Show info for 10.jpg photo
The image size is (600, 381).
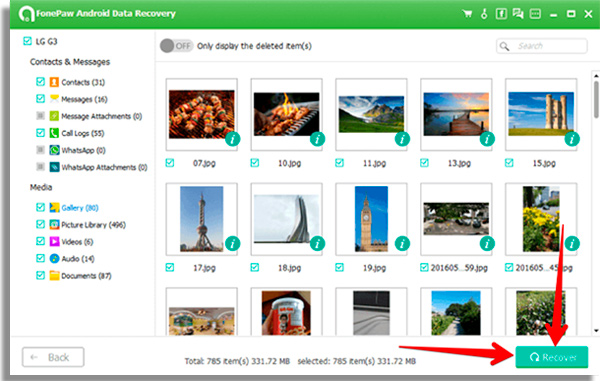(317, 139)
